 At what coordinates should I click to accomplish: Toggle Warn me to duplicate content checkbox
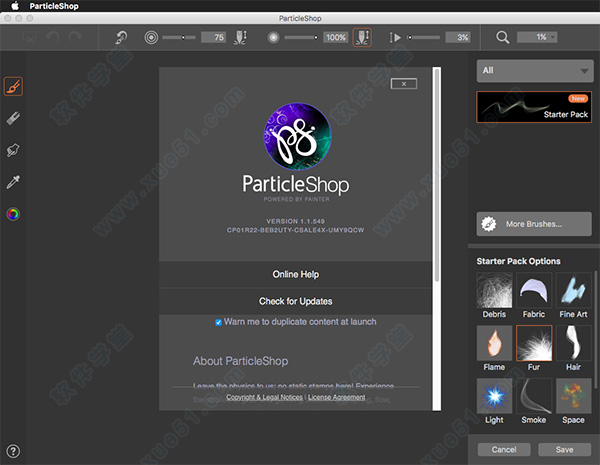click(218, 322)
